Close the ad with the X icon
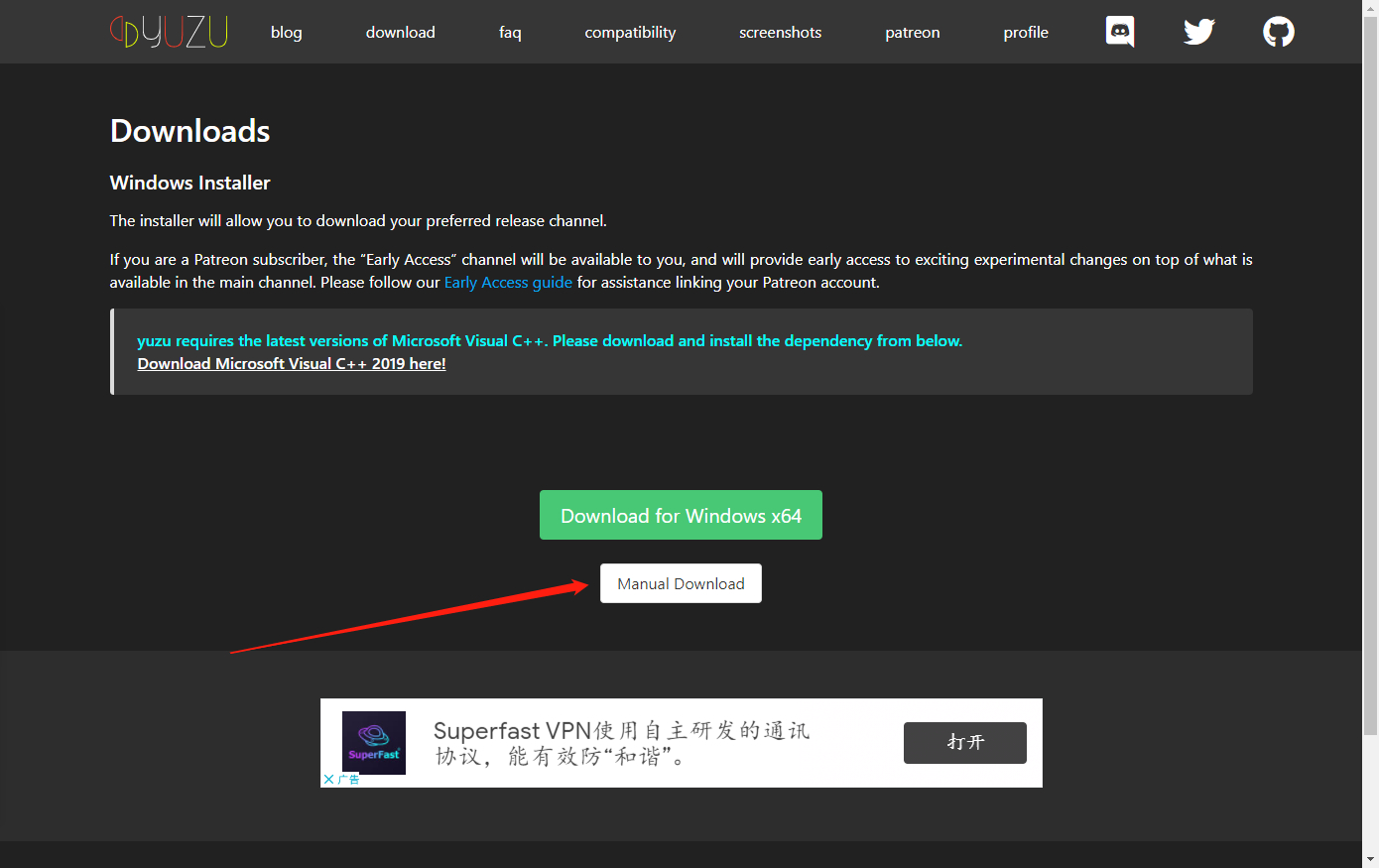1379x868 pixels. click(328, 780)
